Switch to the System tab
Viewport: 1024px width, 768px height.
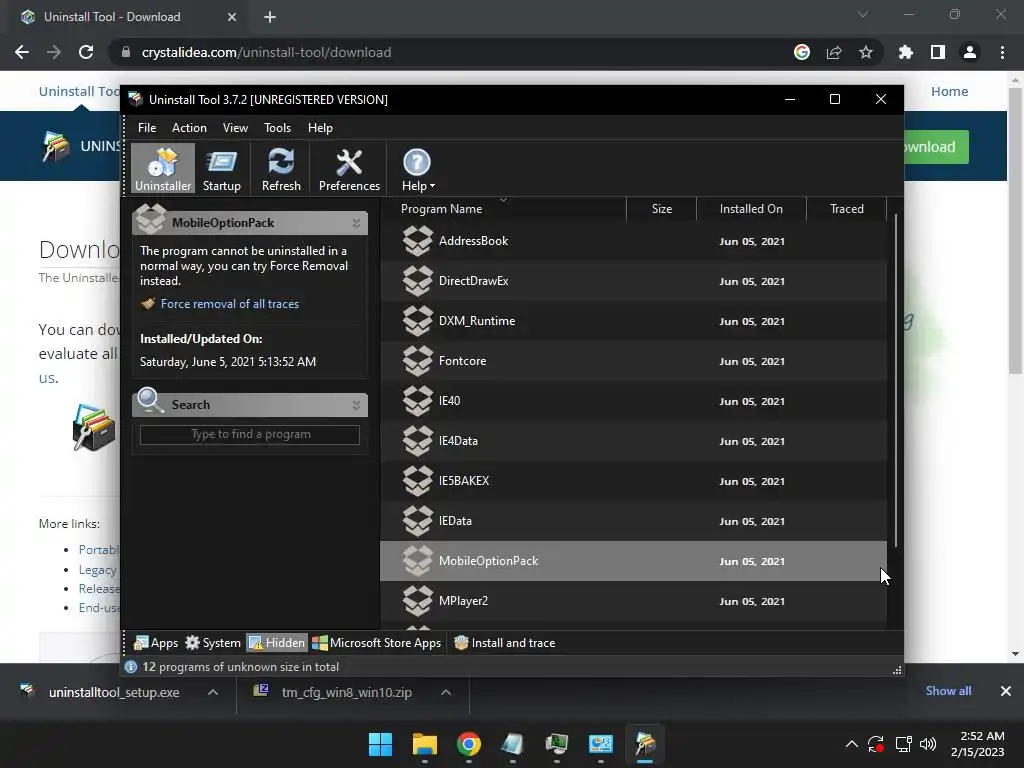click(213, 643)
